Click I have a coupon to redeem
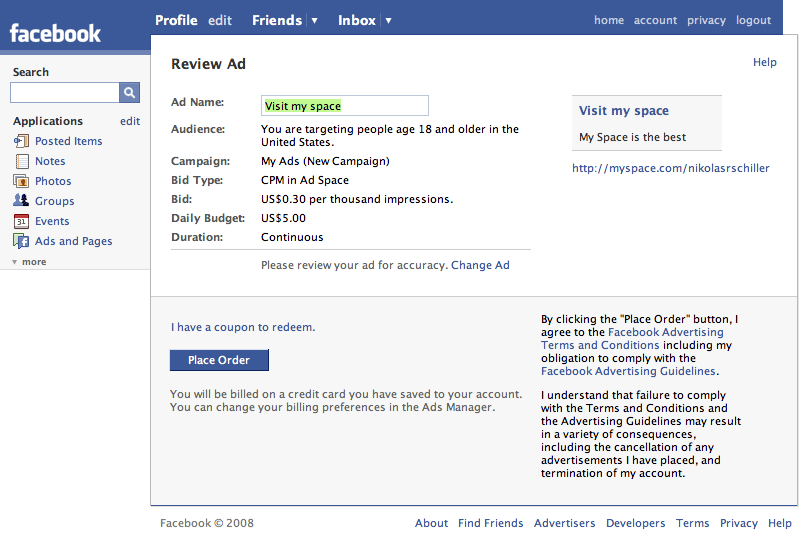Viewport: 800px width, 539px height. click(243, 327)
